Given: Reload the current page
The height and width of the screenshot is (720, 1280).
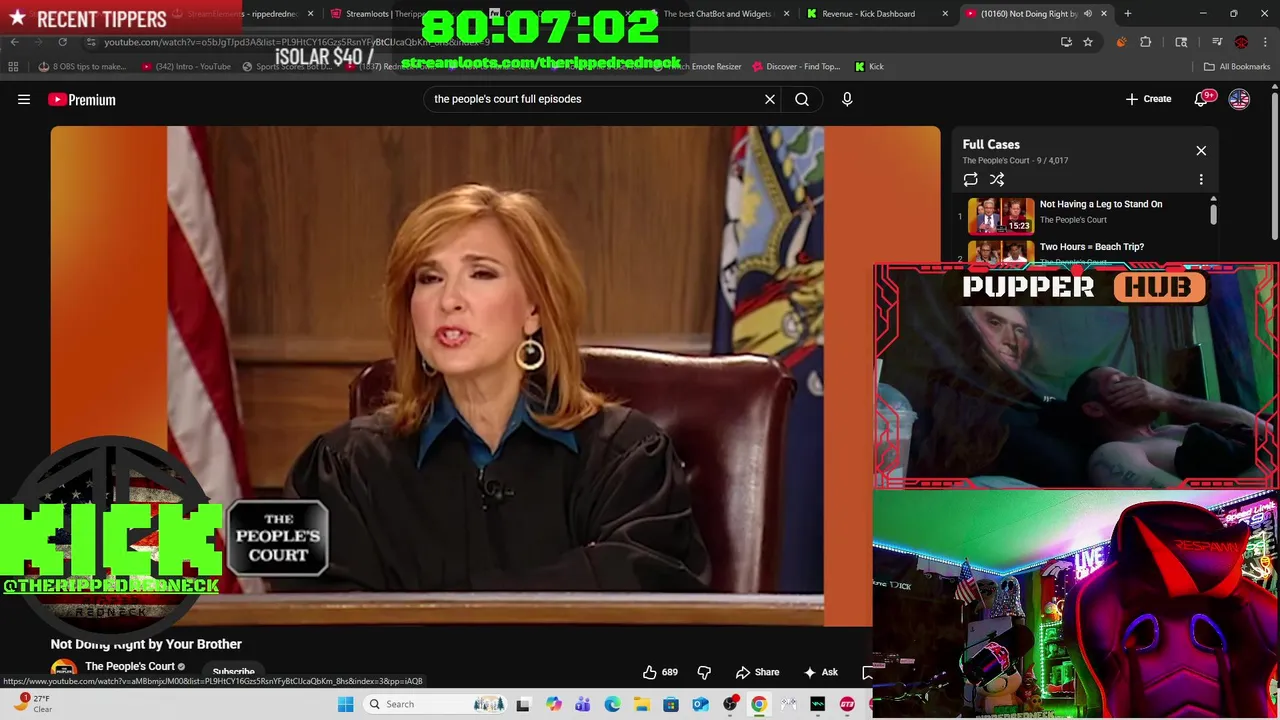Looking at the screenshot, I should (62, 42).
